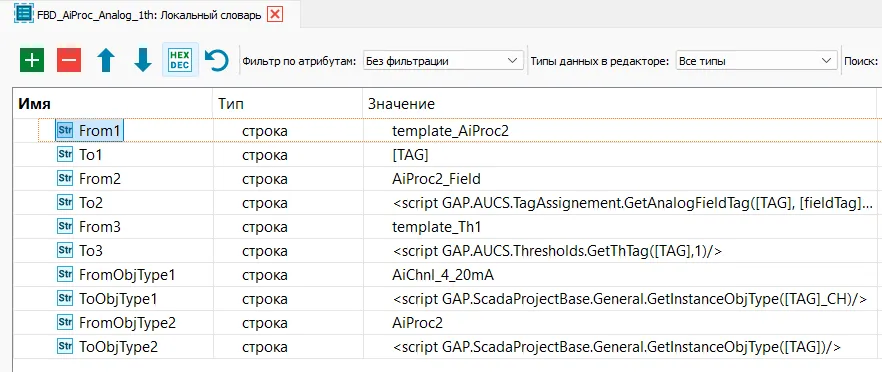The image size is (882, 372).
Task: Add a new entry with green plus
Action: [x=32, y=60]
